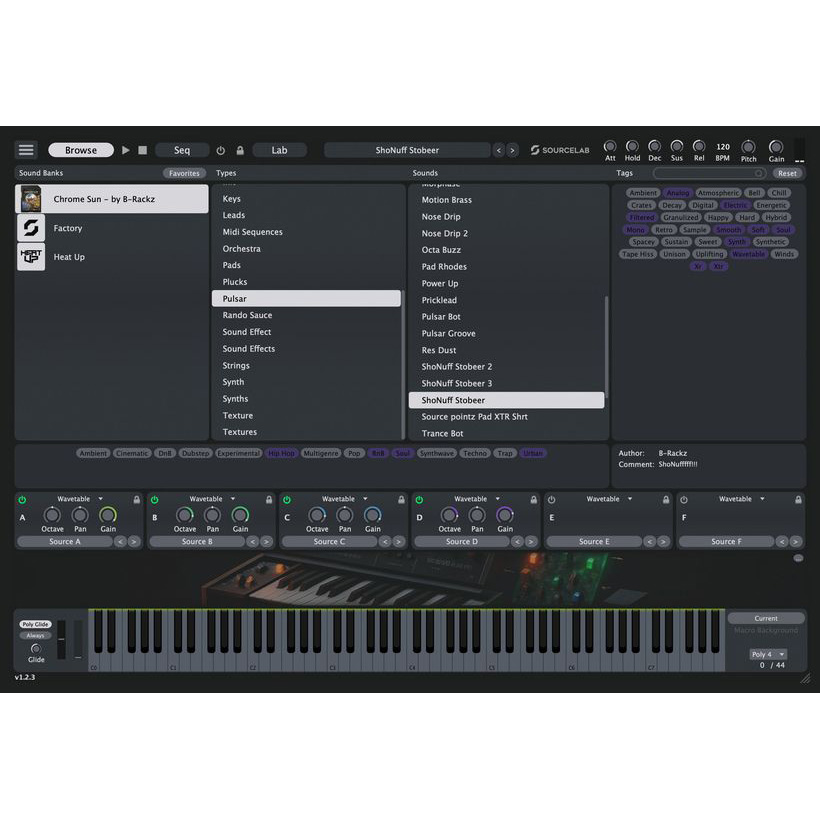Click the Rel envelope knob

699,146
